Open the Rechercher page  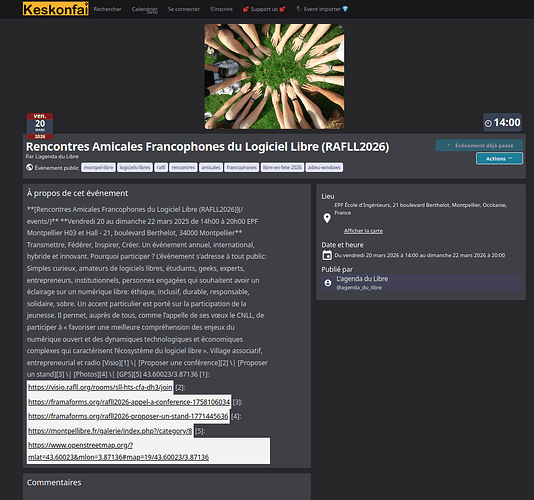(x=108, y=9)
